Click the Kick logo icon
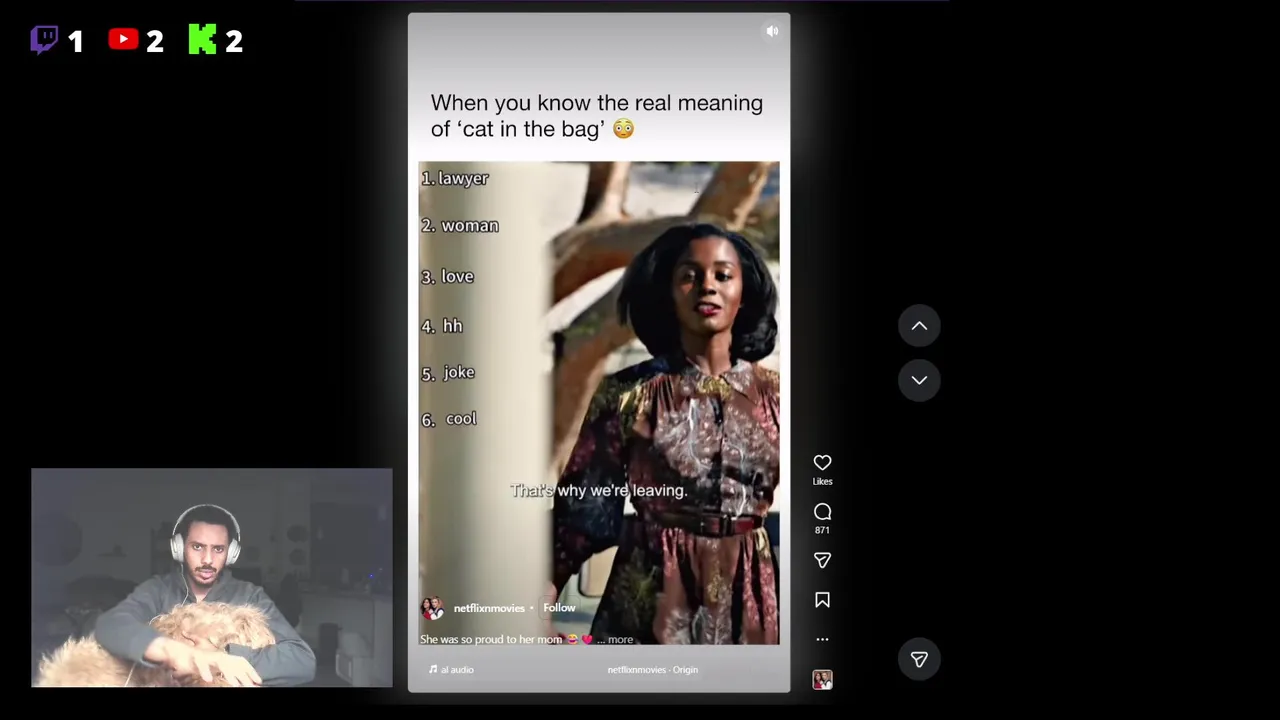1280x720 pixels. coord(202,40)
